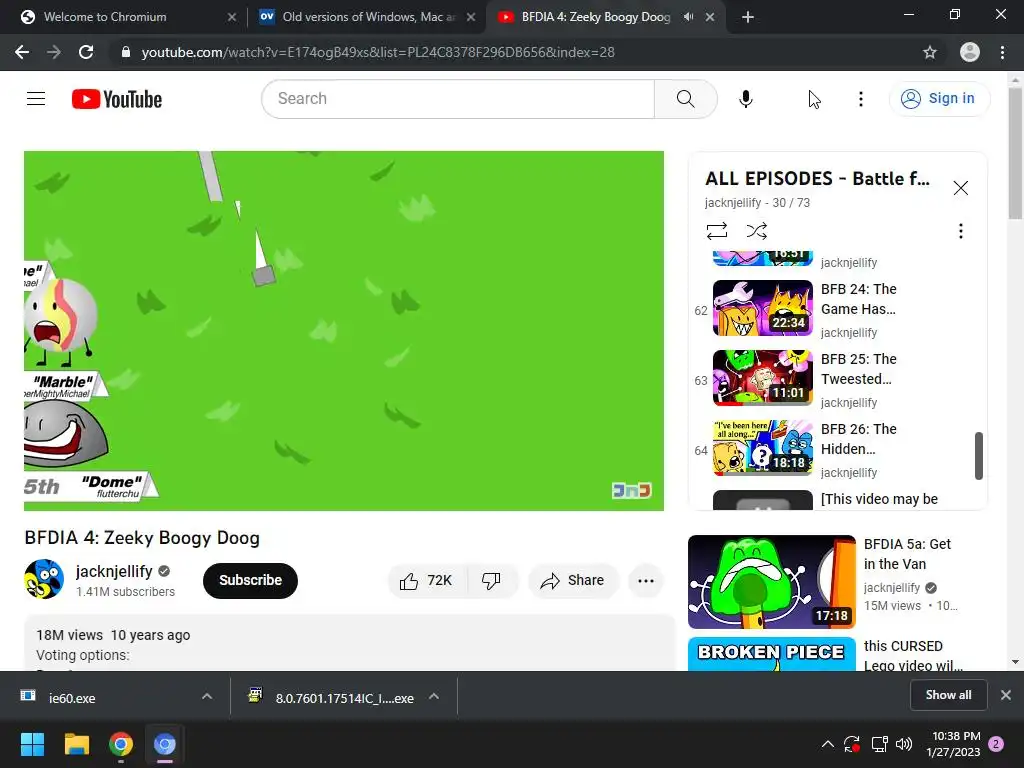Open the jacknjellify channel name link
The width and height of the screenshot is (1024, 768).
114,571
